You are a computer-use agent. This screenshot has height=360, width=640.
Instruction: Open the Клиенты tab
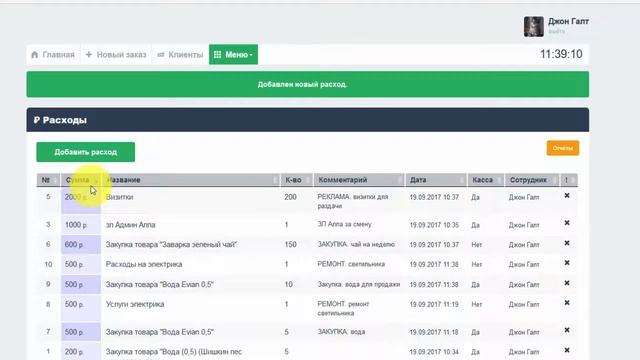point(180,54)
